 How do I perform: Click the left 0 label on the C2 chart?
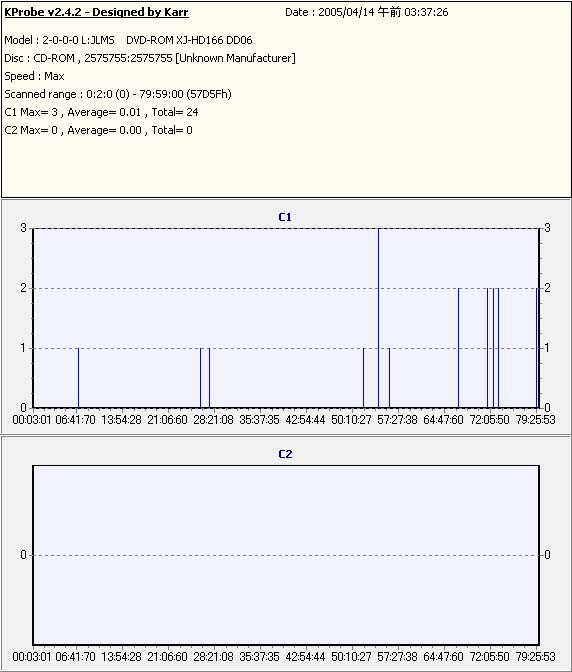[x=24, y=555]
